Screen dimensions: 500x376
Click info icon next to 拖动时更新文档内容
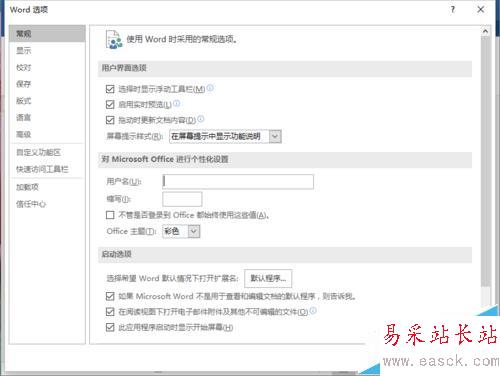click(201, 119)
